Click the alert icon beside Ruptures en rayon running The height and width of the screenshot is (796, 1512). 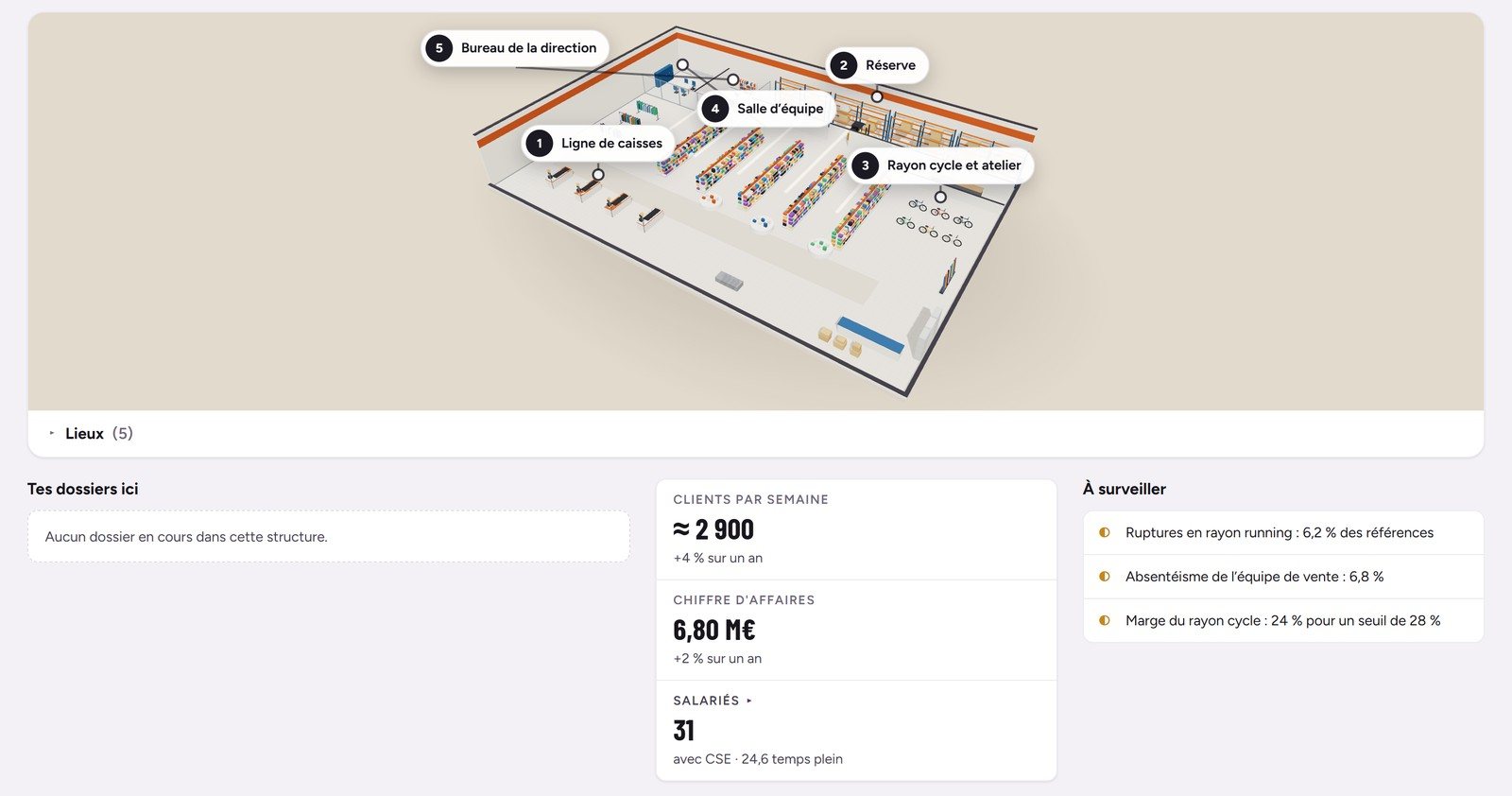(x=1105, y=533)
